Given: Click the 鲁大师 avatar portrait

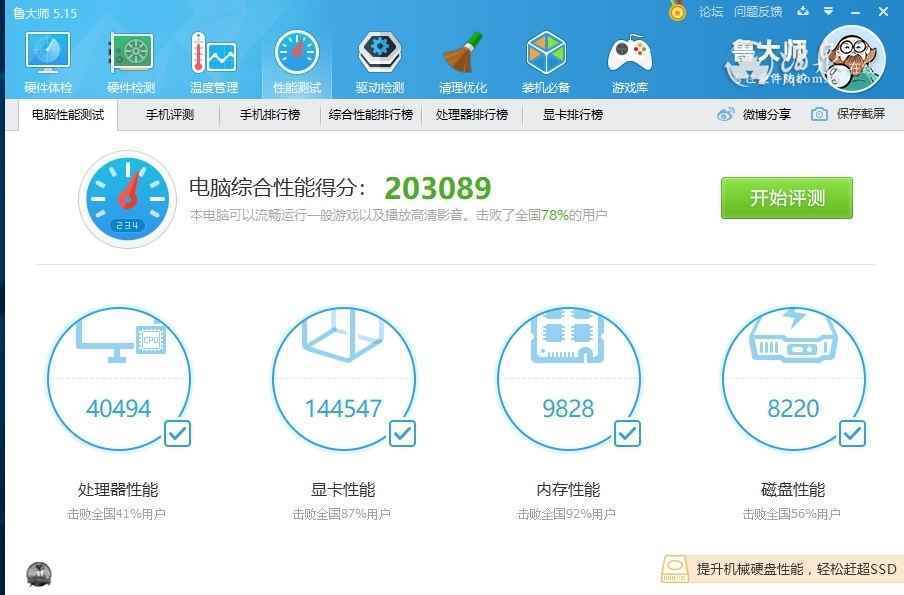Looking at the screenshot, I should point(852,59).
